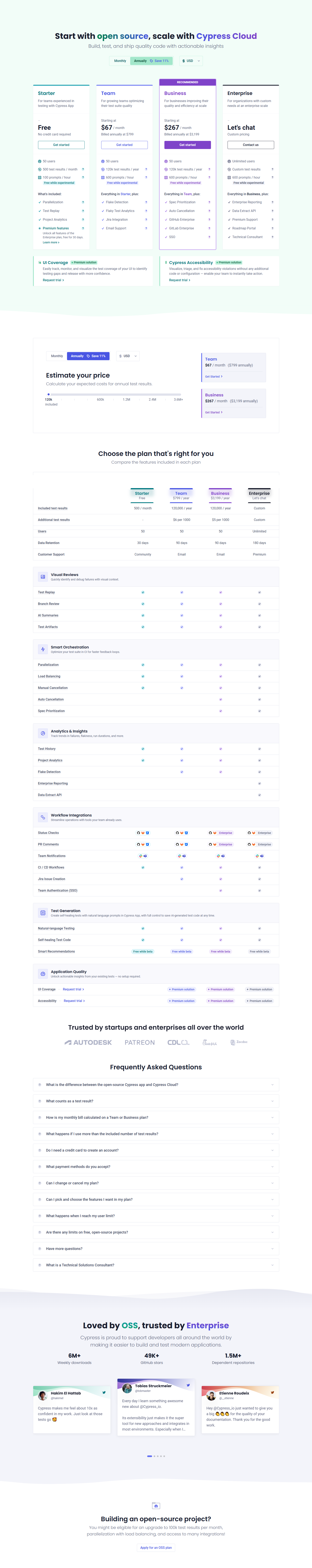
Task: Expand FAQ about reaching my user limit
Action: [156, 1216]
